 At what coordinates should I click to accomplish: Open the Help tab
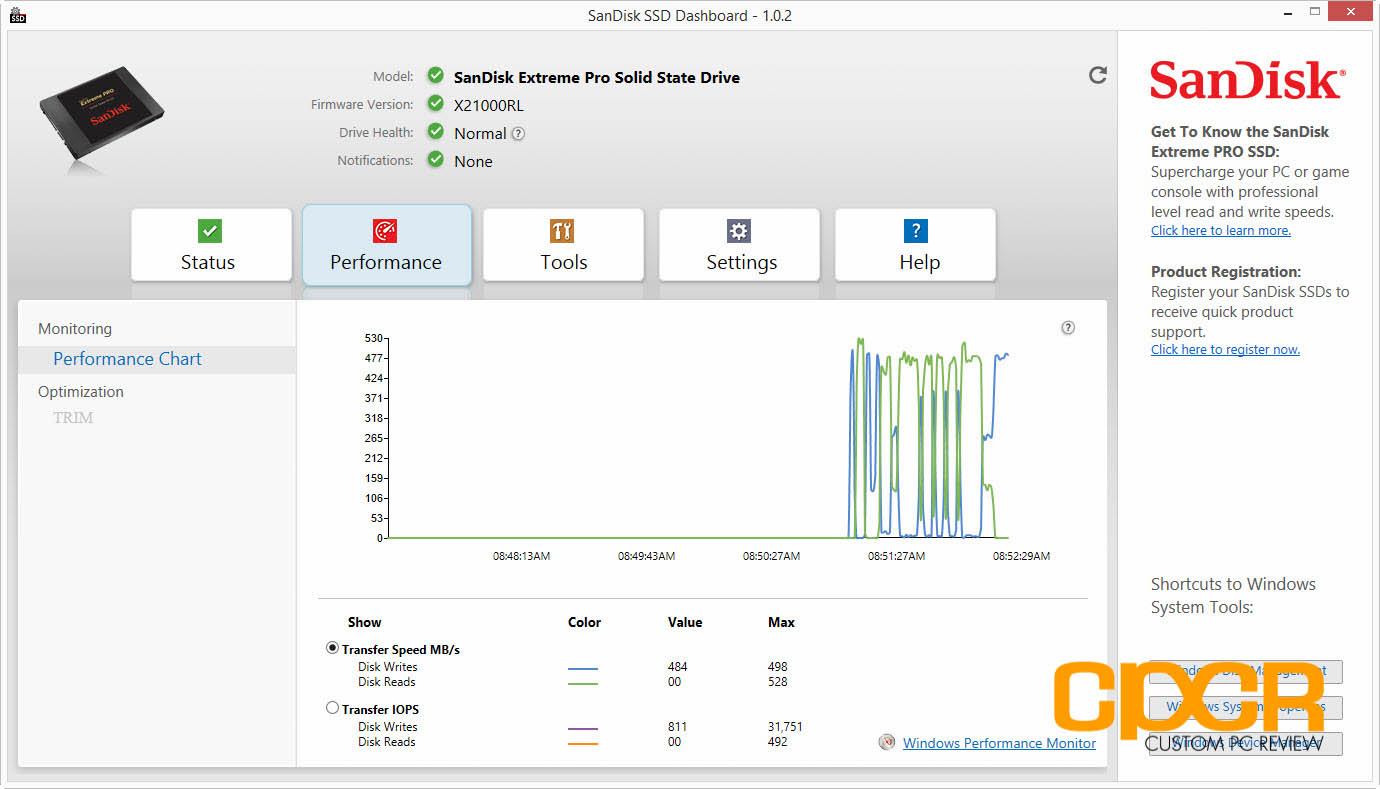[915, 246]
